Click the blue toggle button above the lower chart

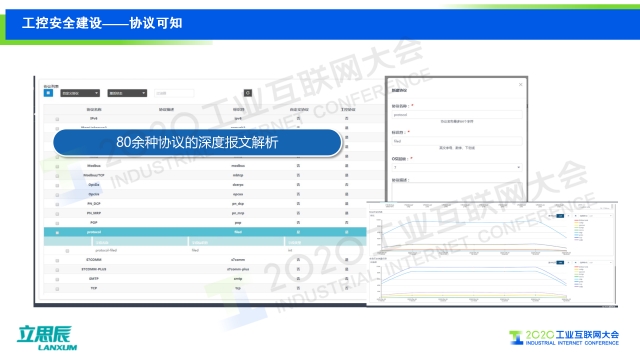tap(560, 262)
